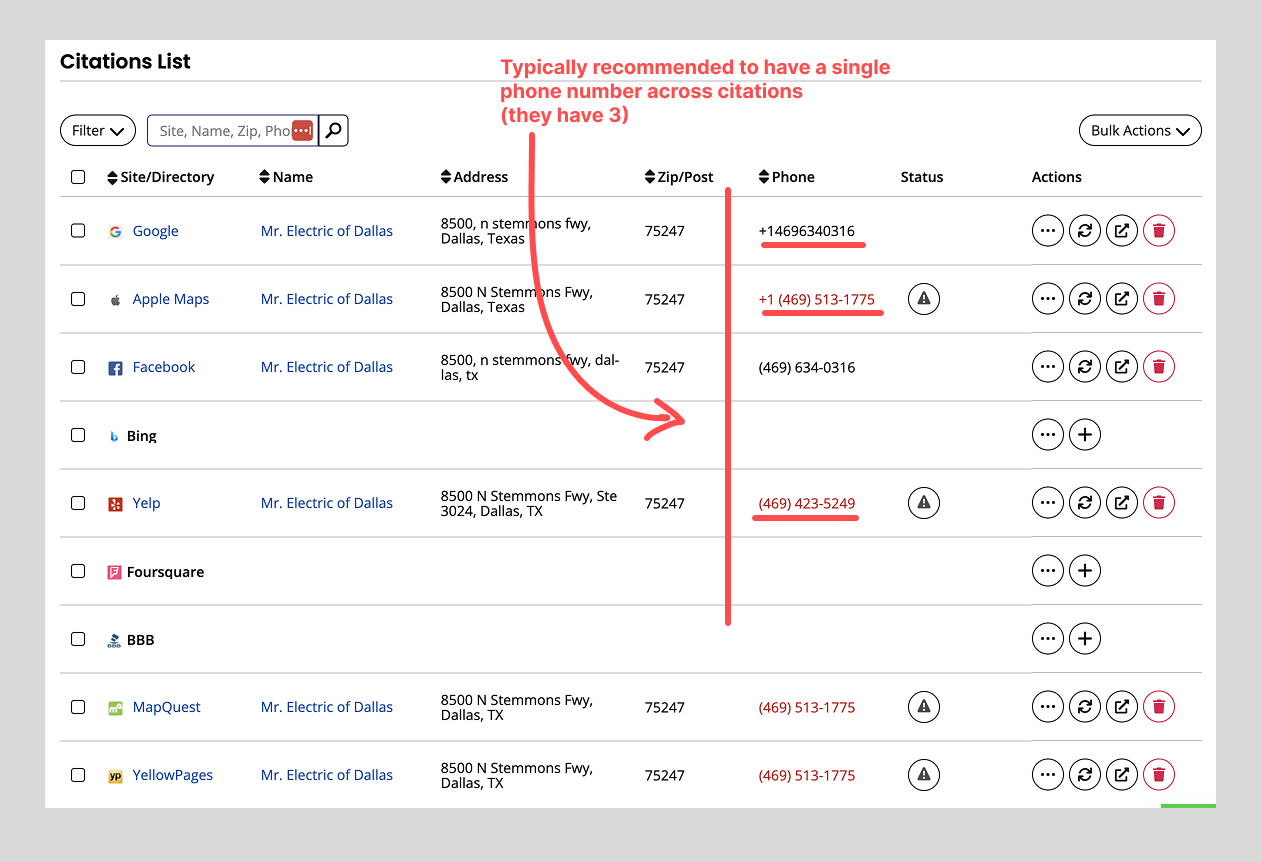
Task: Open the MapQuest directory link
Action: (167, 707)
